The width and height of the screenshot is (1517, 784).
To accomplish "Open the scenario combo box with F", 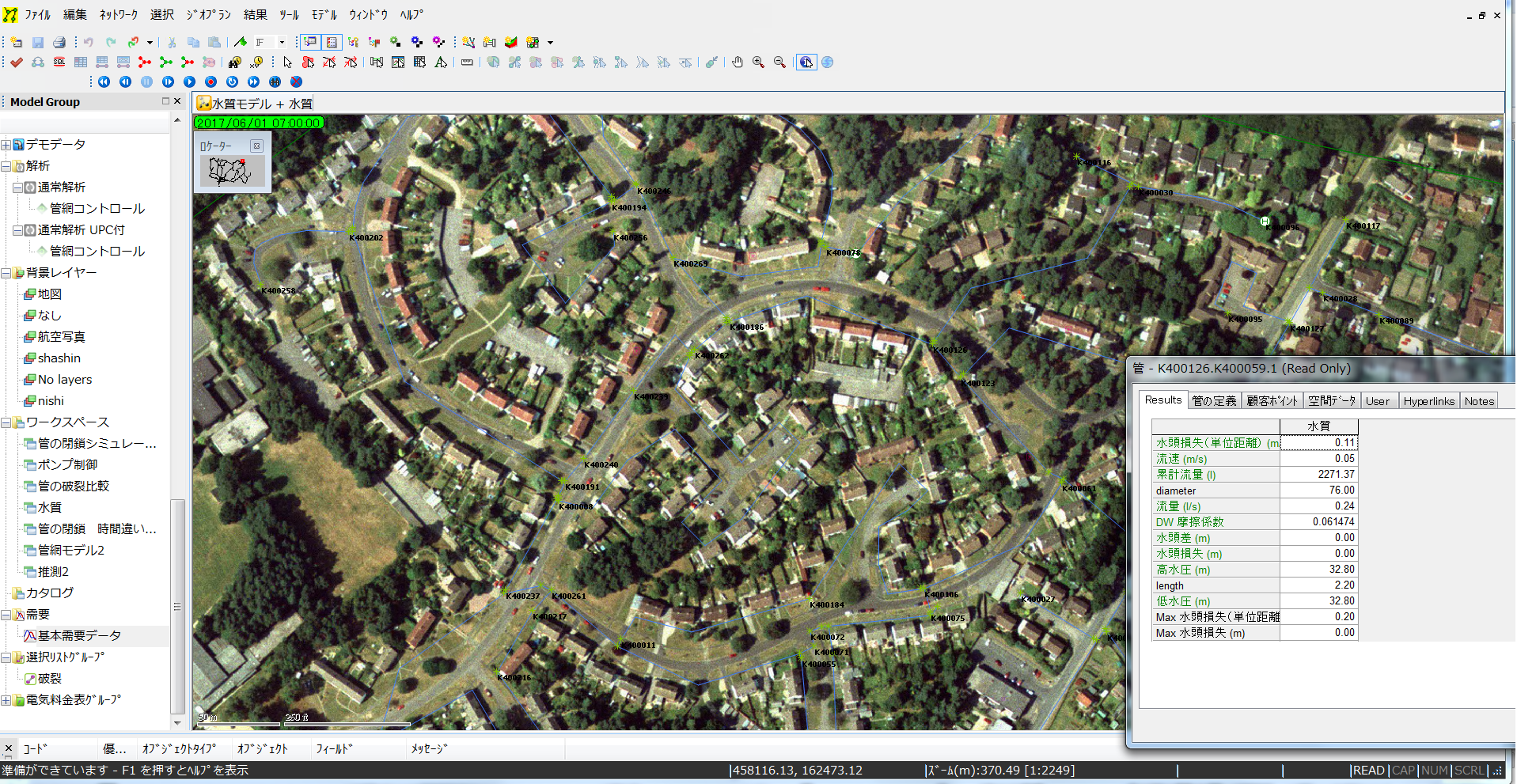I will tap(270, 42).
